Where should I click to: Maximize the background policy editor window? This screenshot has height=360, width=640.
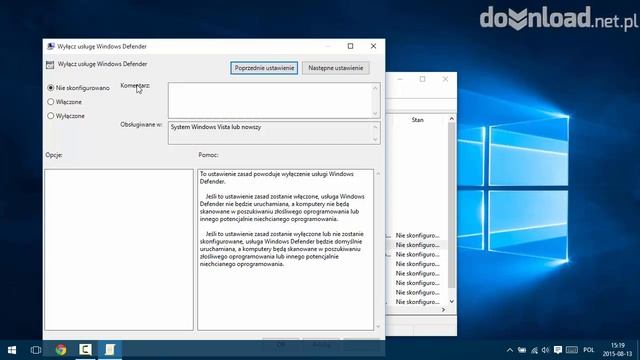click(422, 79)
